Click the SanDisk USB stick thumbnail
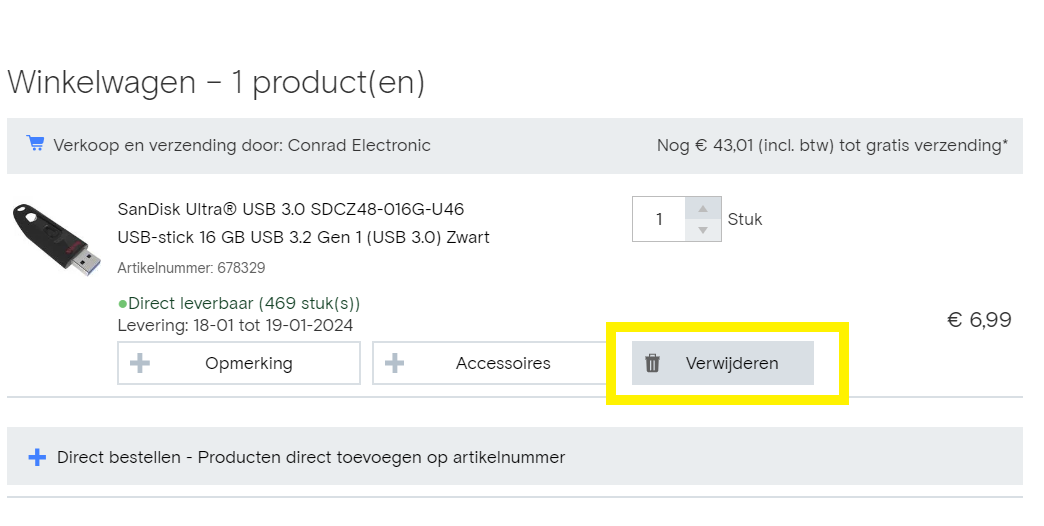 click(x=57, y=239)
